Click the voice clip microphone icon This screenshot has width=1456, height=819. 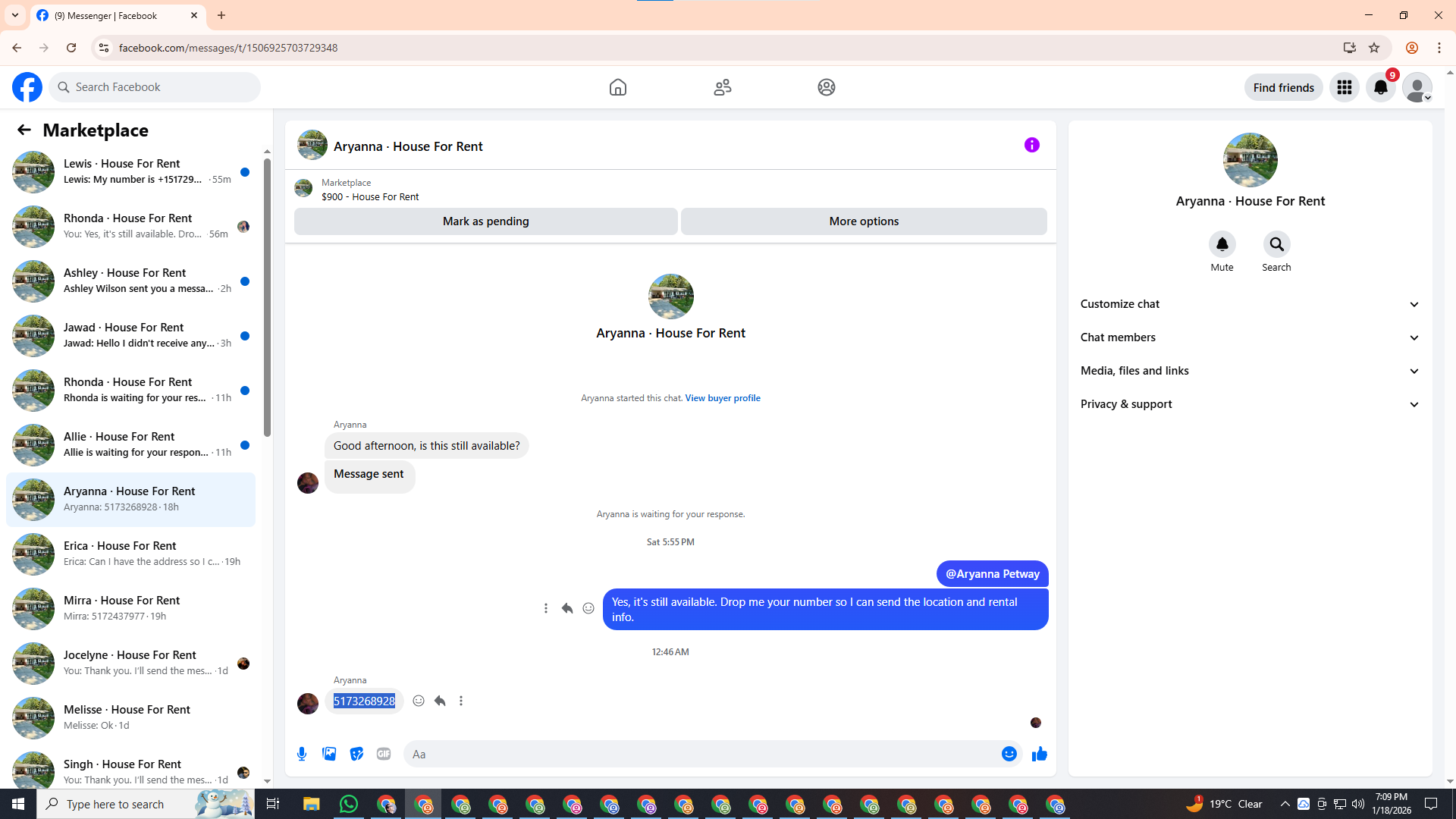(302, 754)
